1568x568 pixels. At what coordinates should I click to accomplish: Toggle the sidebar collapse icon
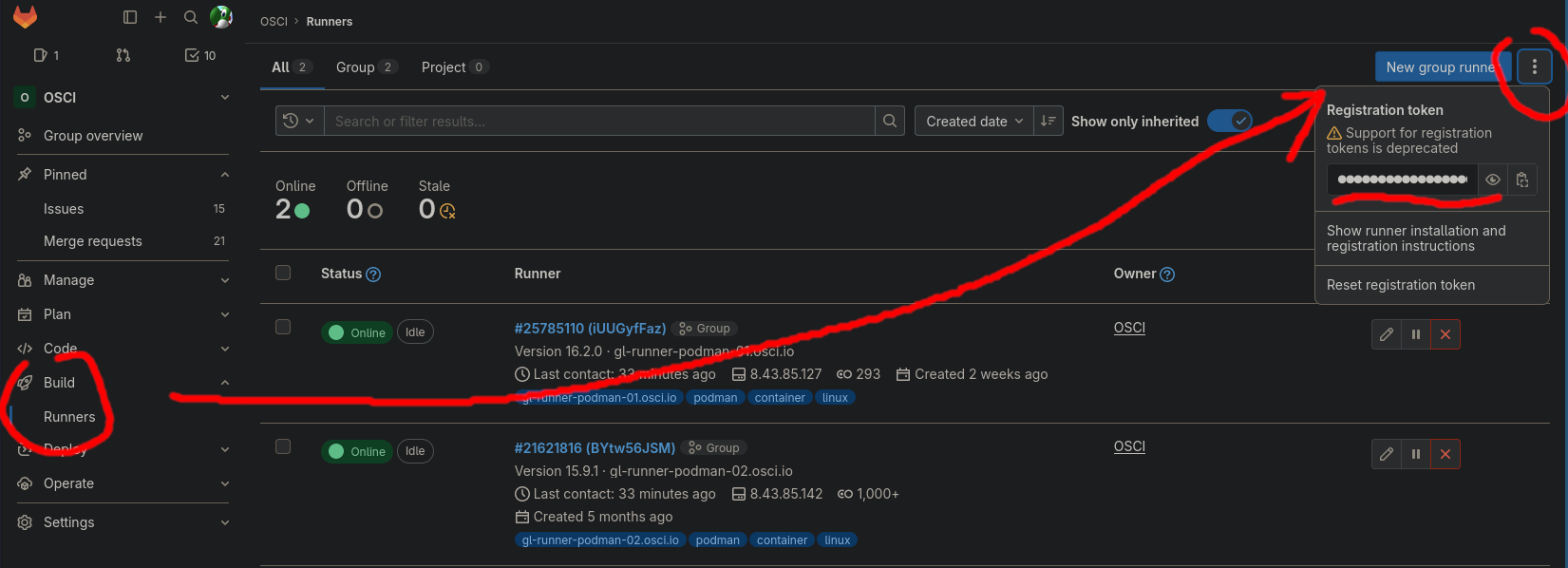click(x=130, y=17)
